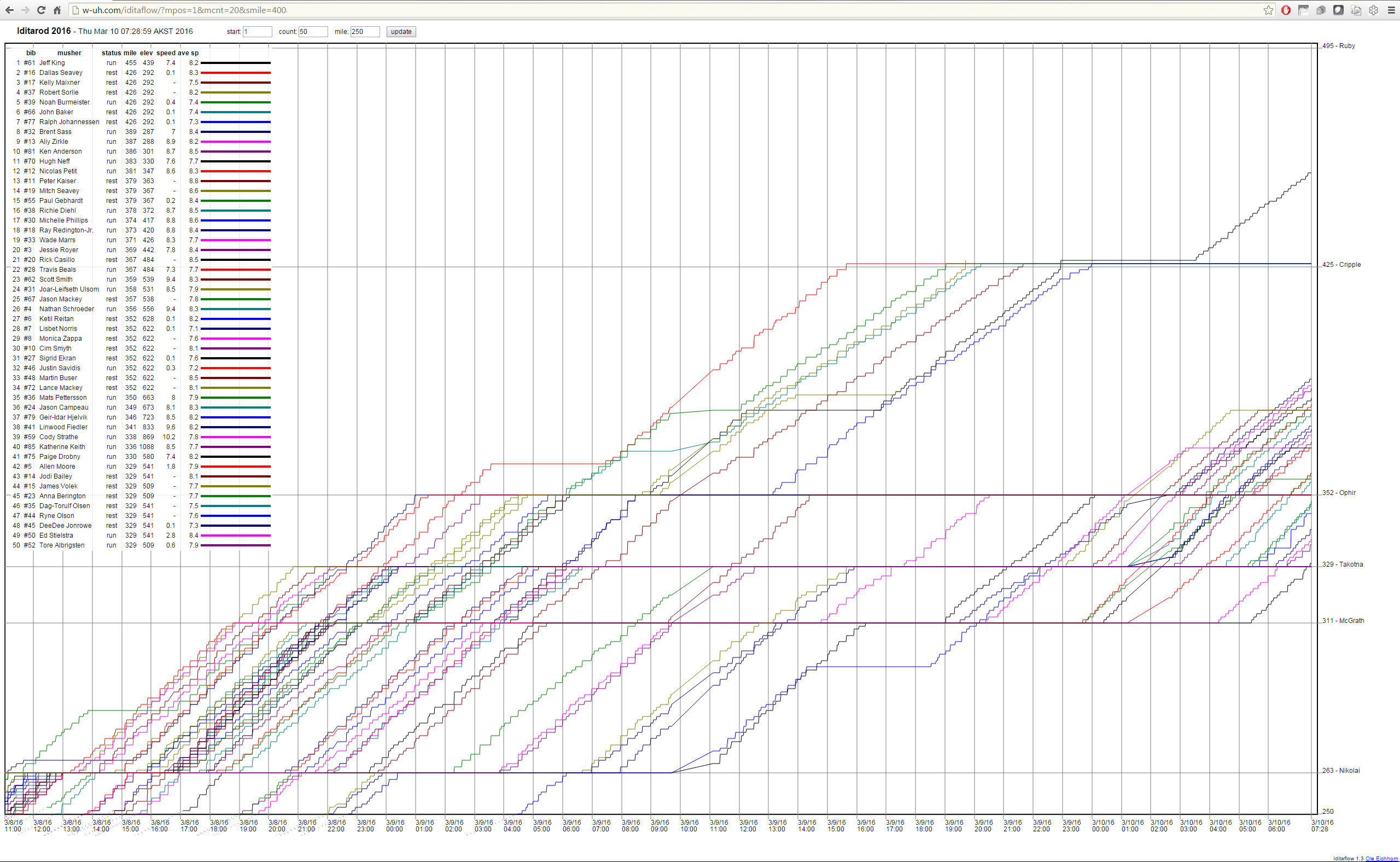This screenshot has width=1400, height=862.
Task: Click the copy-documents extension icon
Action: (1356, 10)
